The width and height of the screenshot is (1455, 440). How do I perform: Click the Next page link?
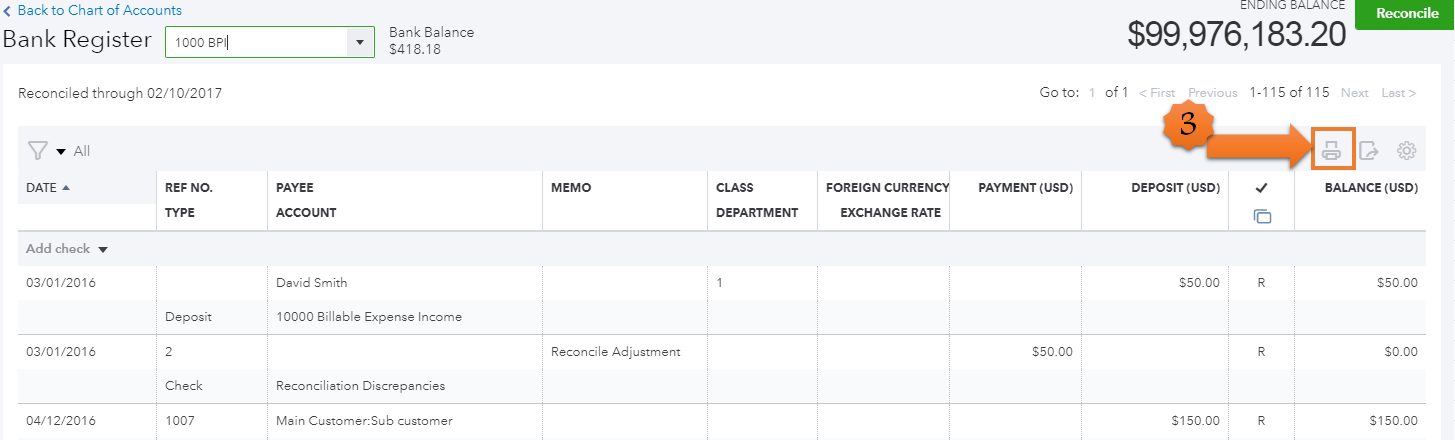pyautogui.click(x=1354, y=93)
